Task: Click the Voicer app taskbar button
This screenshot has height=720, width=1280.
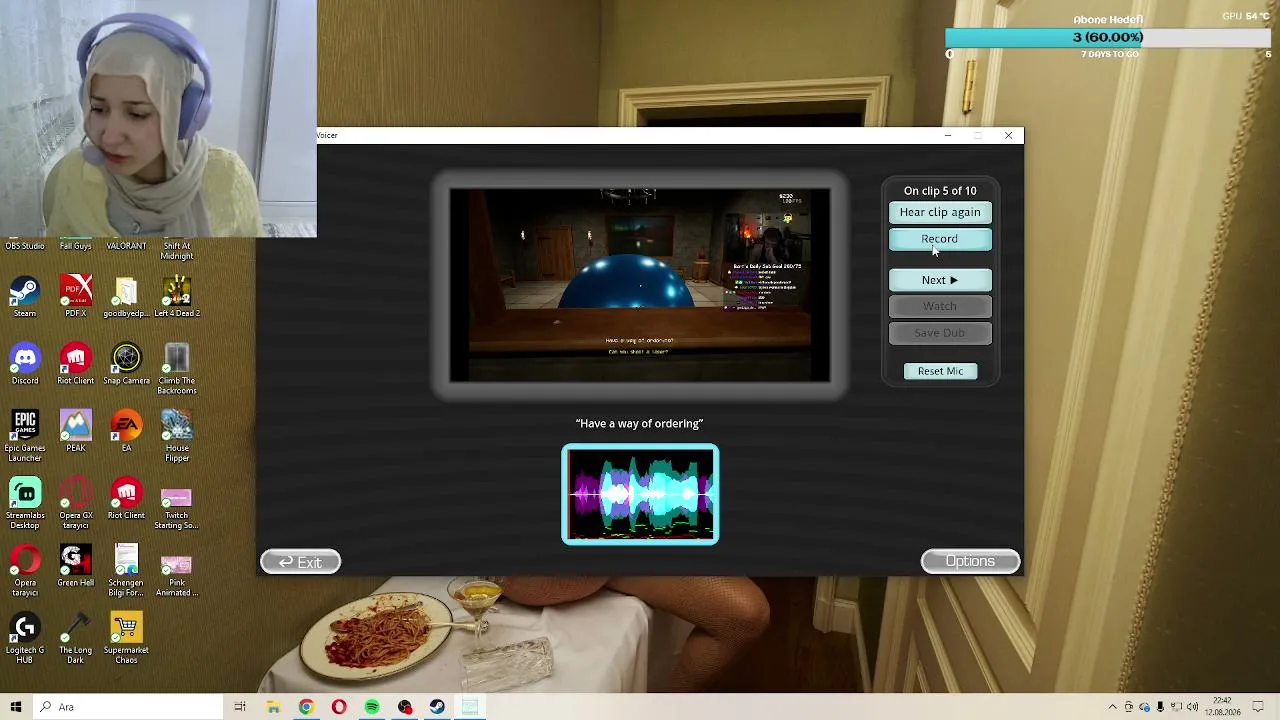Action: tap(470, 707)
